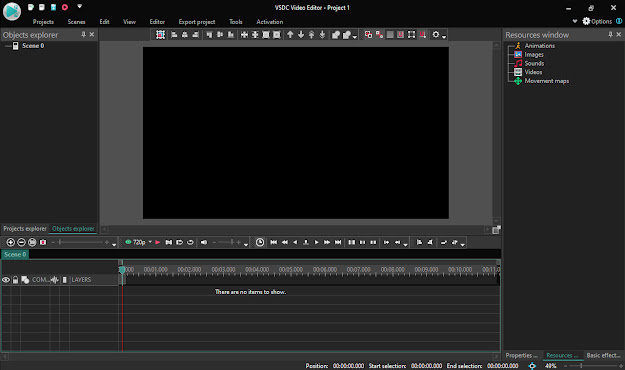Expand the gear settings dropdown arrow in editor toolbar

click(444, 37)
